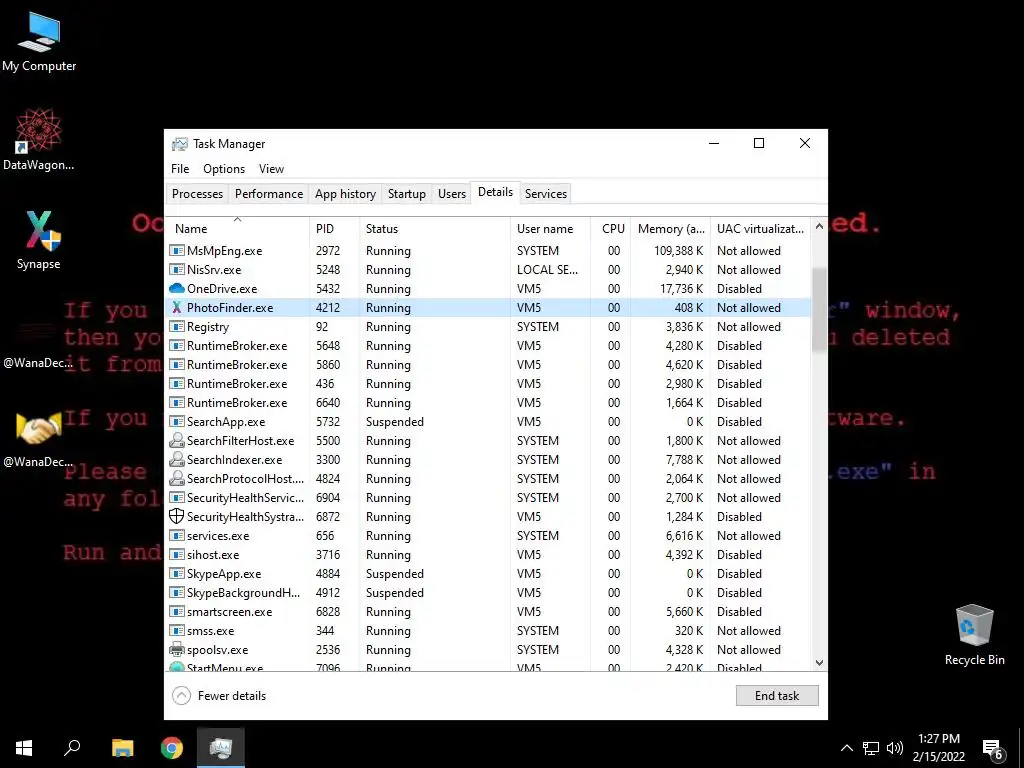Click the OneDrive.exe cloud icon
1024x768 pixels.
(176, 289)
